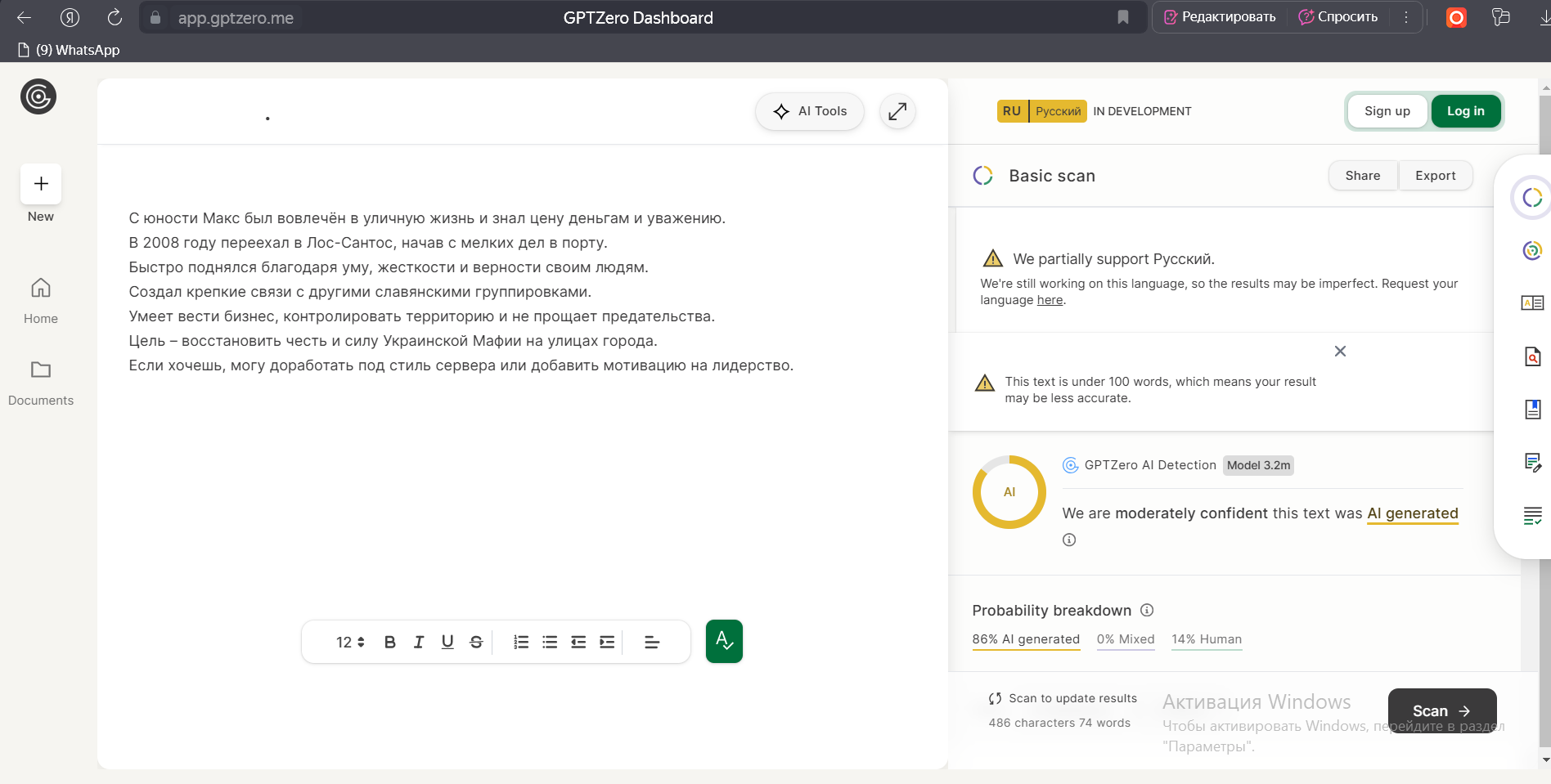Click the app.gptzero.me address bar
Image resolution: width=1551 pixels, height=784 pixels.
235,18
